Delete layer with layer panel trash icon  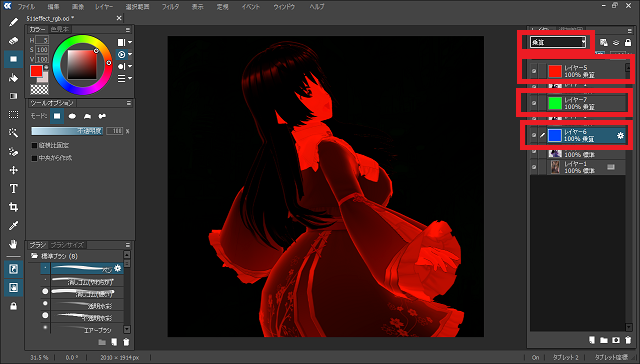[628, 340]
